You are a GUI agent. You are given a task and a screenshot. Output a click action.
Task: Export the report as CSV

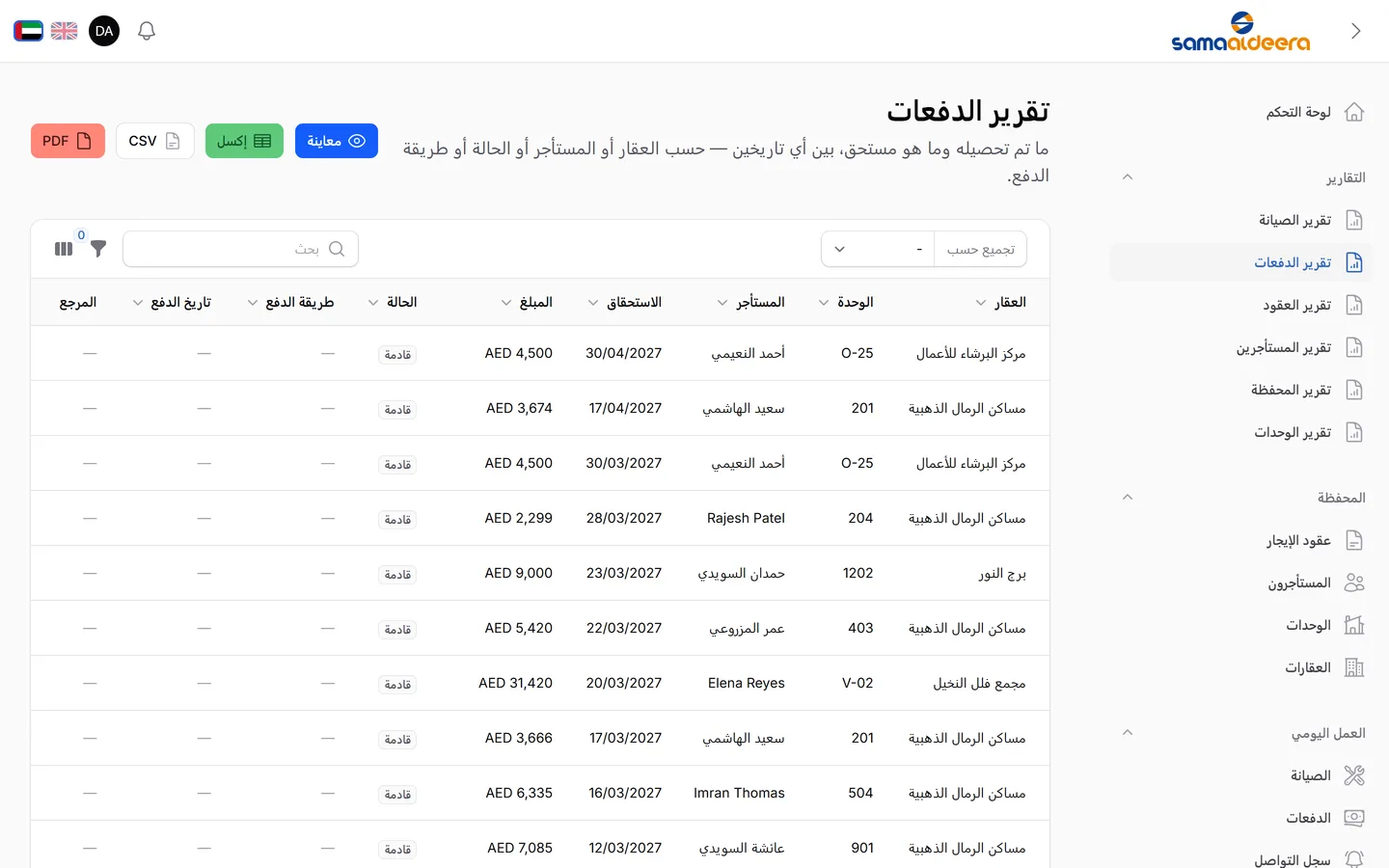click(155, 141)
